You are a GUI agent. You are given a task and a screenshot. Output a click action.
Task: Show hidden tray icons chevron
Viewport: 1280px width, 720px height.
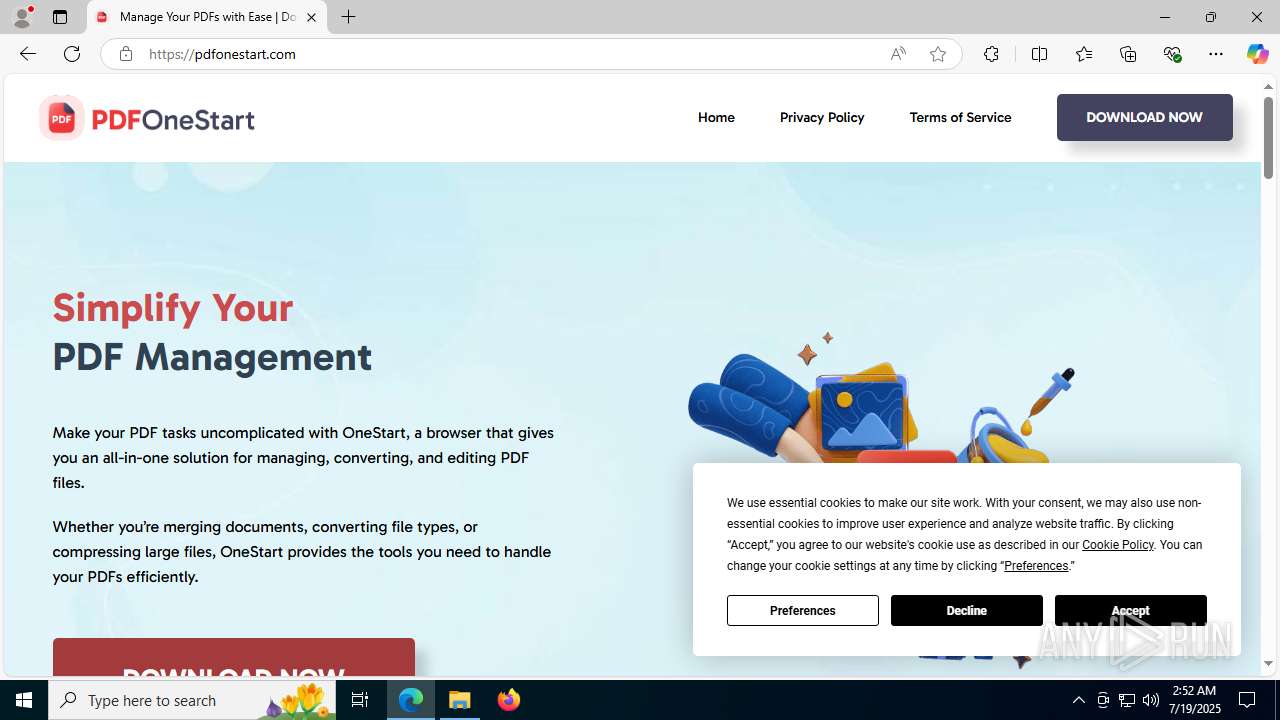pyautogui.click(x=1079, y=700)
